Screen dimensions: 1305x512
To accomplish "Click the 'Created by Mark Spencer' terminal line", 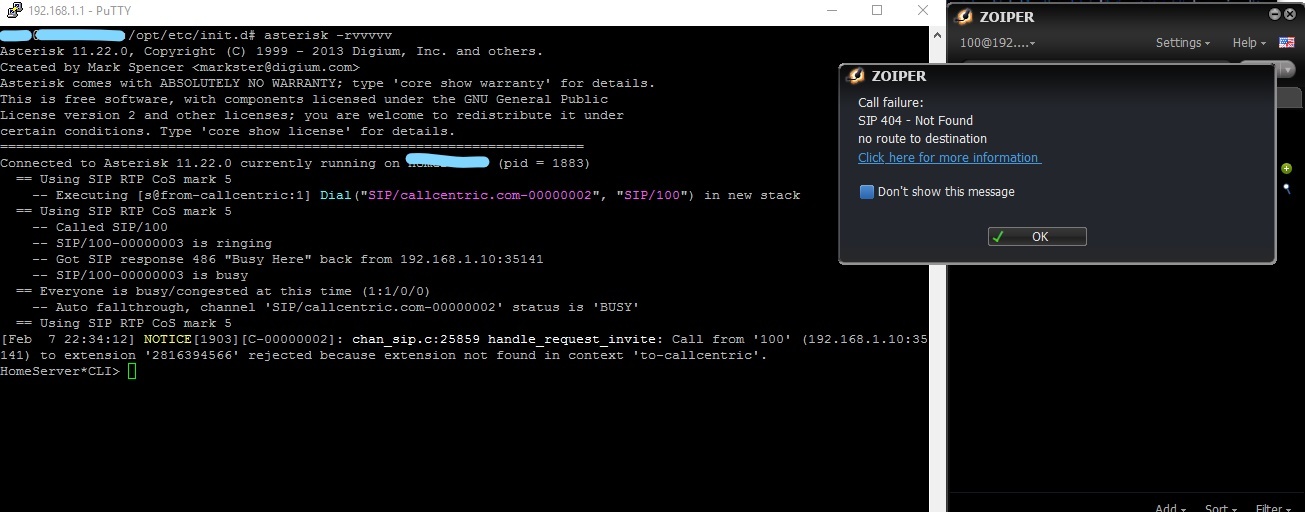I will click(180, 67).
